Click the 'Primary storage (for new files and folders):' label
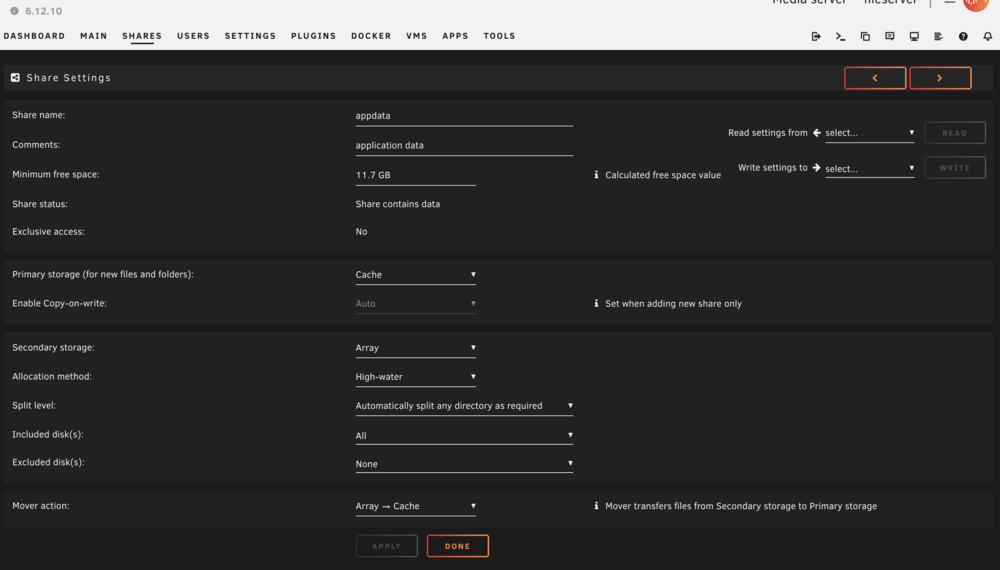The height and width of the screenshot is (570, 1000). click(103, 274)
